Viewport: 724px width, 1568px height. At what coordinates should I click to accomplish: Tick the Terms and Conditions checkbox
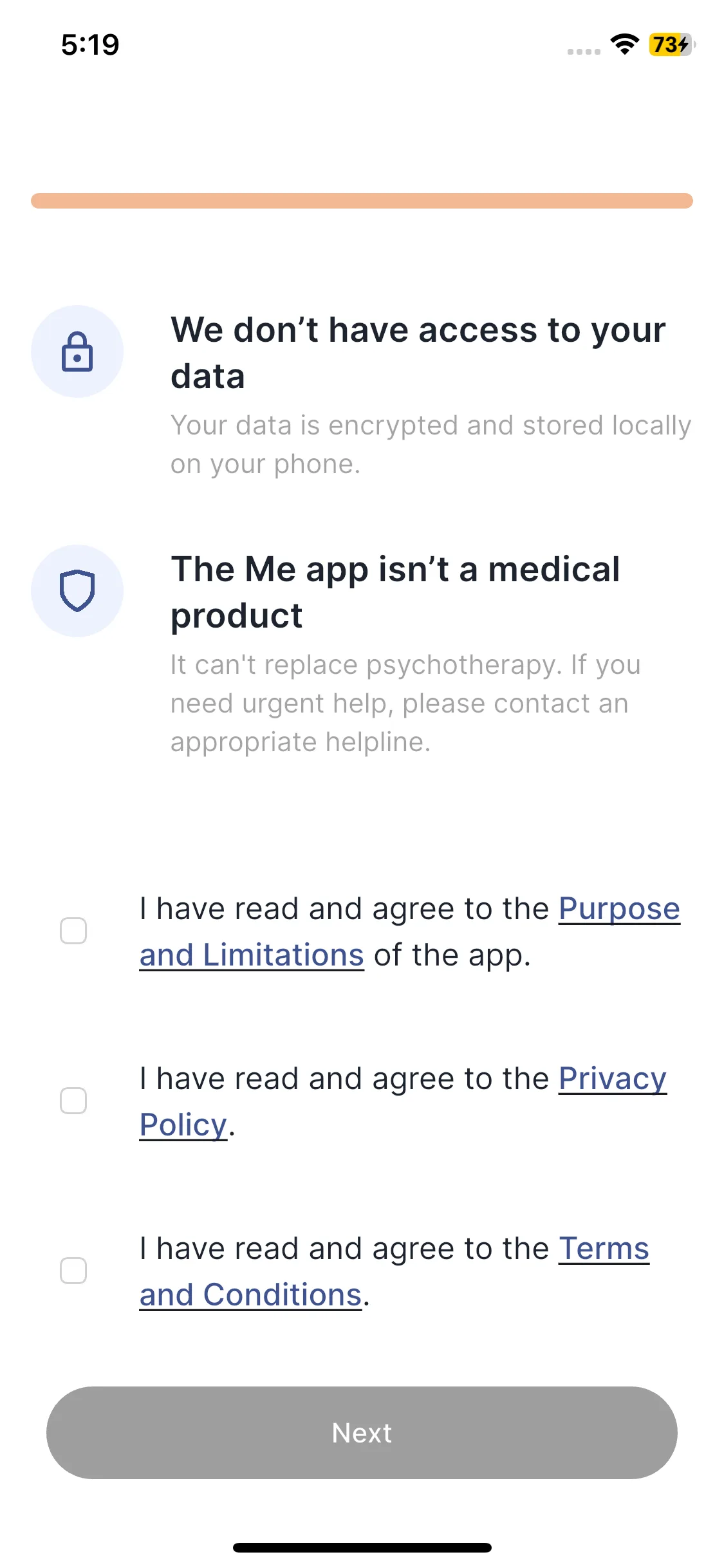coord(73,1271)
